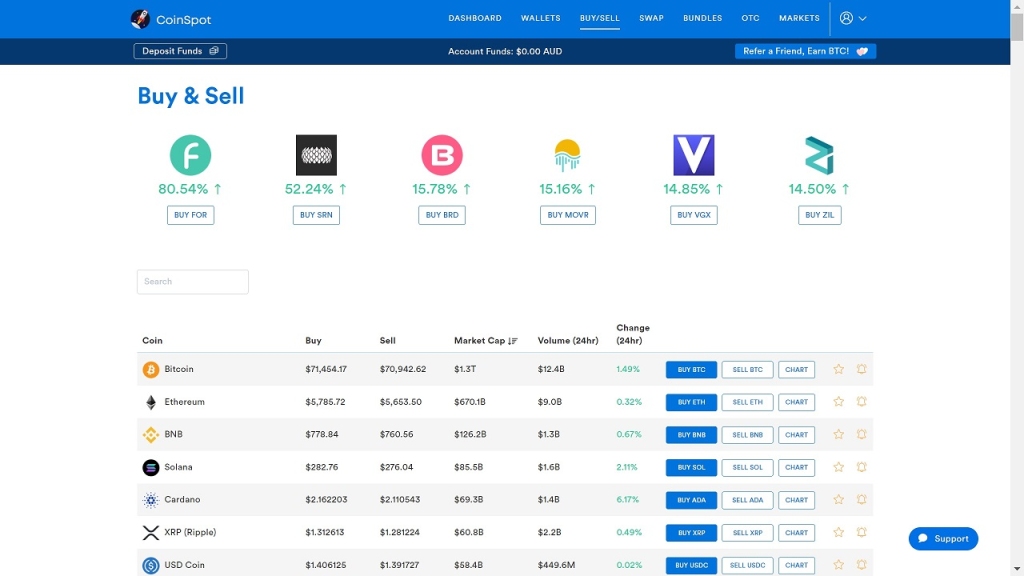Favorite USD Coin with the star

tap(839, 565)
